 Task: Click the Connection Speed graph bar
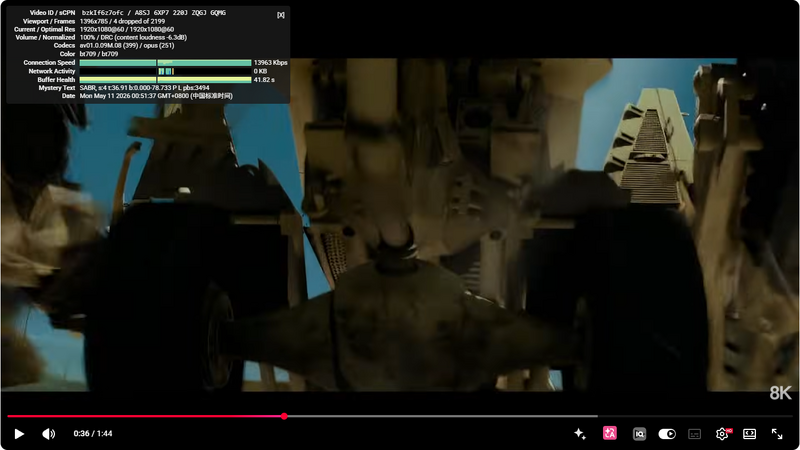165,63
